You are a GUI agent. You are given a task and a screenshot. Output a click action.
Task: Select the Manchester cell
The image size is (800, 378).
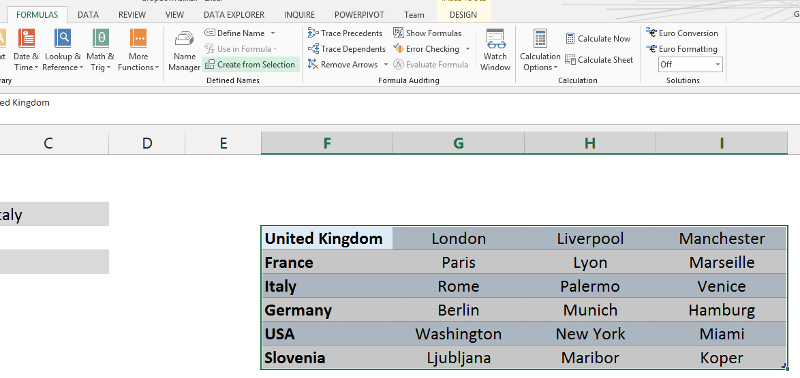(721, 238)
